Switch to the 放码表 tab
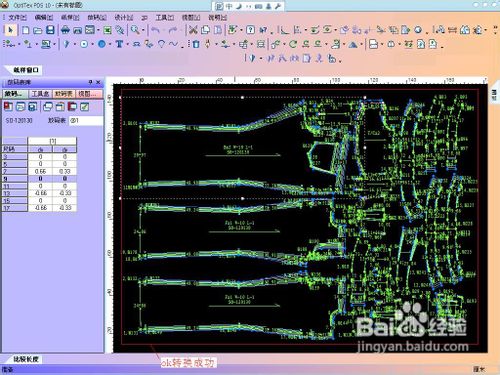500x375 pixels. tap(64, 94)
